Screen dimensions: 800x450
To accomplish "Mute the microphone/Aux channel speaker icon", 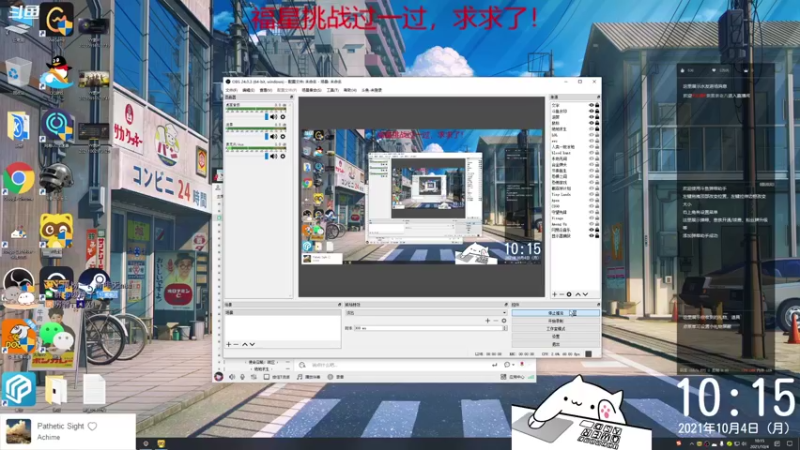I will (x=274, y=156).
